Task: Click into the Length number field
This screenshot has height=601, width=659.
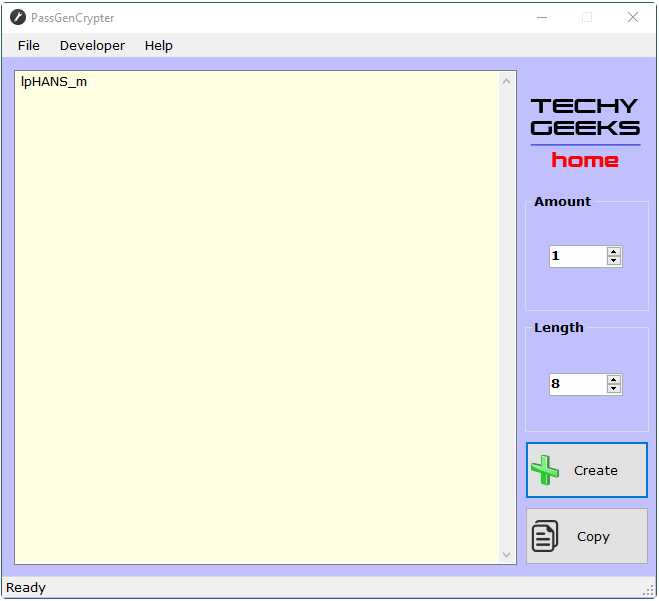Action: pyautogui.click(x=578, y=384)
